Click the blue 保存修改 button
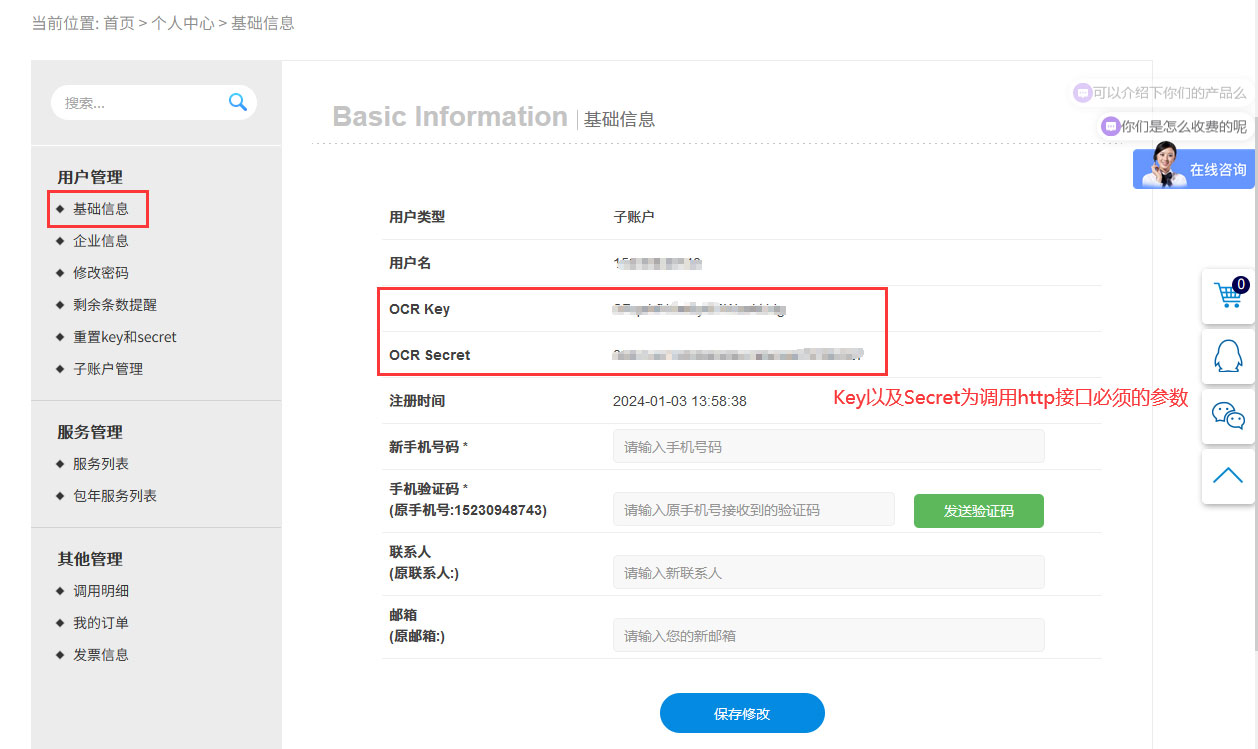 (x=742, y=714)
